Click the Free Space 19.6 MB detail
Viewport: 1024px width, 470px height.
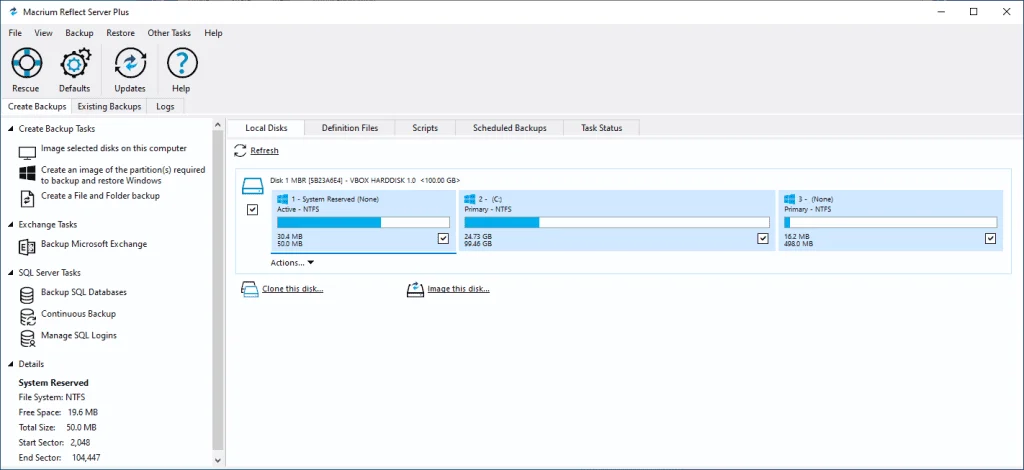58,413
